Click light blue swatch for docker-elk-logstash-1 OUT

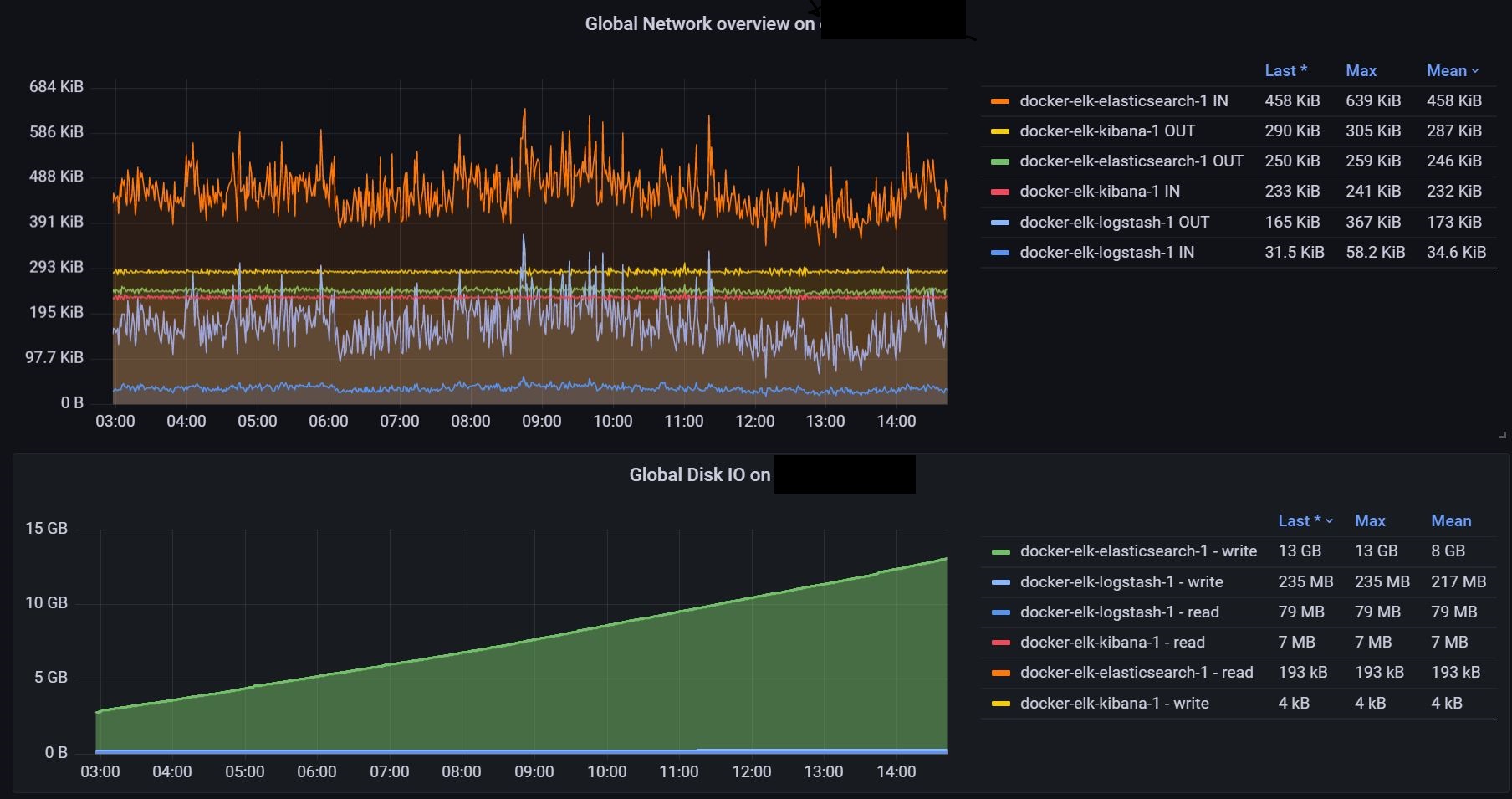click(1000, 223)
